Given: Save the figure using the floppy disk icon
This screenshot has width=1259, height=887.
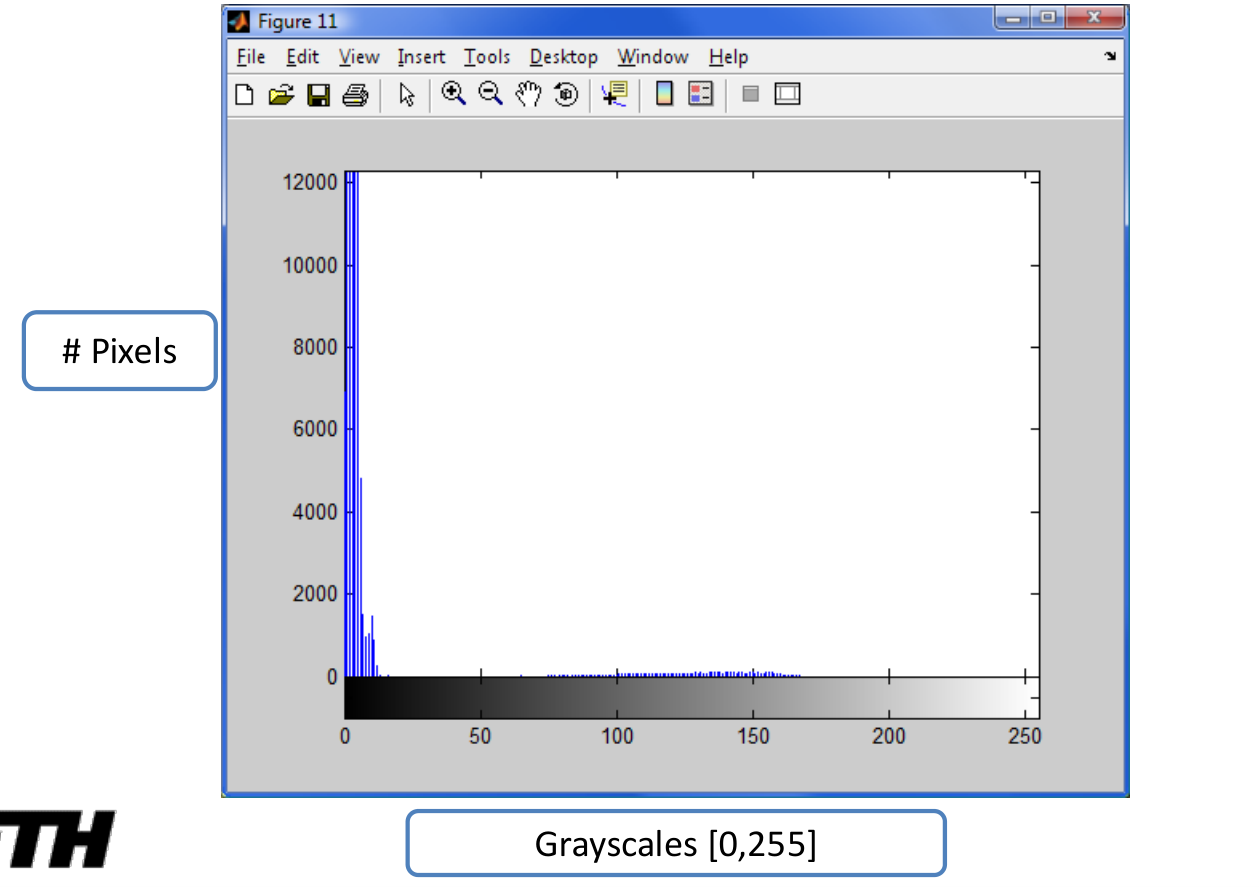Looking at the screenshot, I should tap(318, 95).
